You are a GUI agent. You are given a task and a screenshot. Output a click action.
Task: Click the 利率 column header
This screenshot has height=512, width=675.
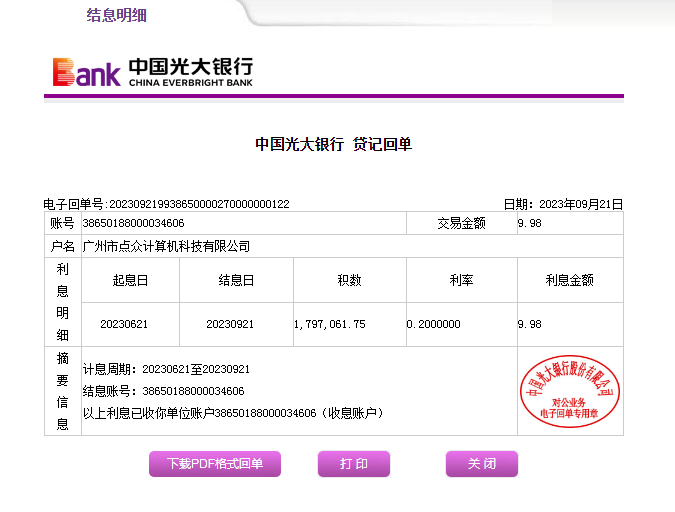(x=461, y=280)
